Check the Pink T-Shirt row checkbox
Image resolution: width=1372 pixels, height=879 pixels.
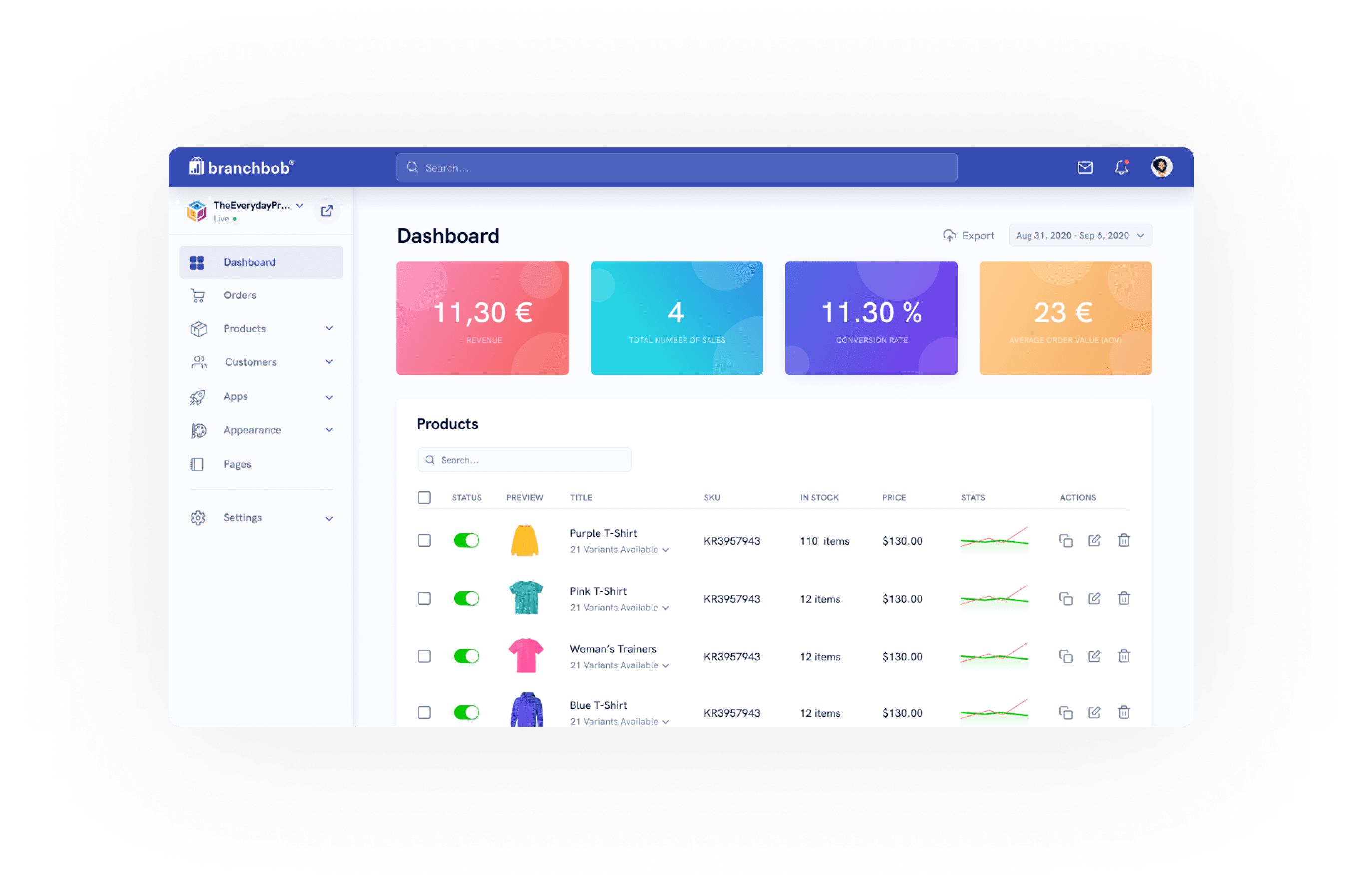[424, 598]
